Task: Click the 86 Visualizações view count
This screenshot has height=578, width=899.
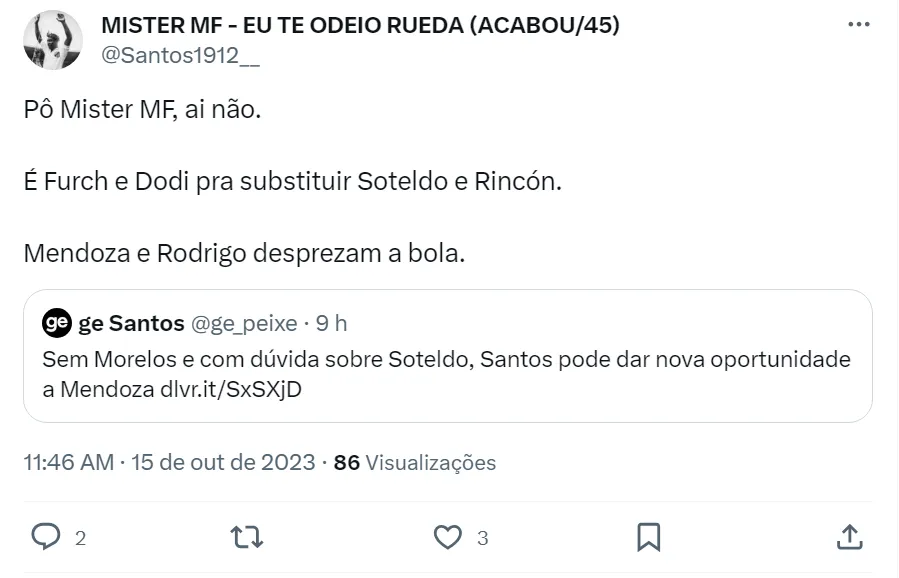Action: (x=415, y=463)
